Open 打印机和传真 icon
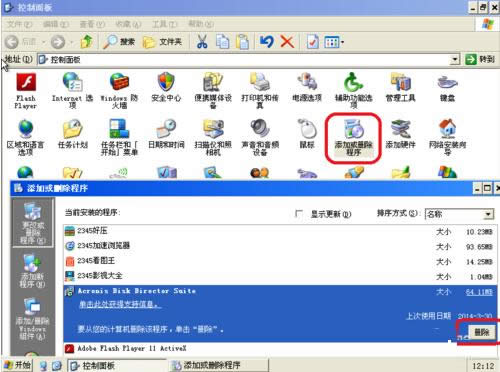 tap(260, 91)
